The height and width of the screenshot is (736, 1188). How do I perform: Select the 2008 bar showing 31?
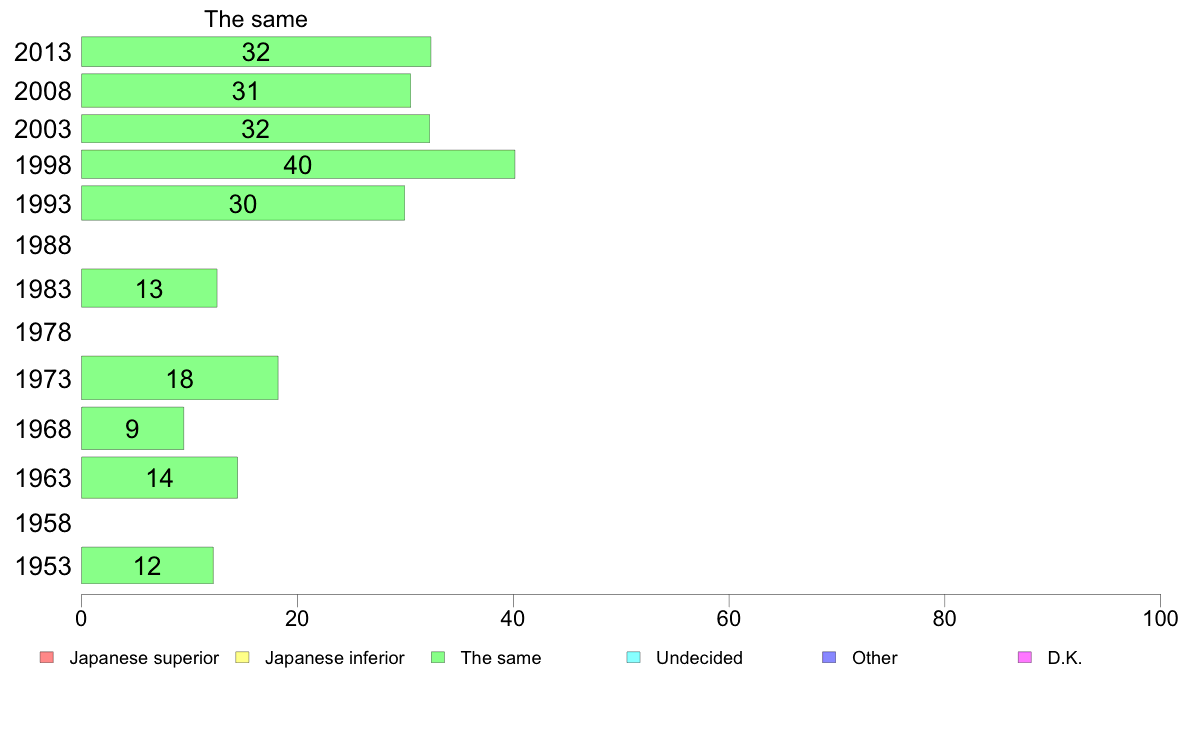pyautogui.click(x=245, y=91)
